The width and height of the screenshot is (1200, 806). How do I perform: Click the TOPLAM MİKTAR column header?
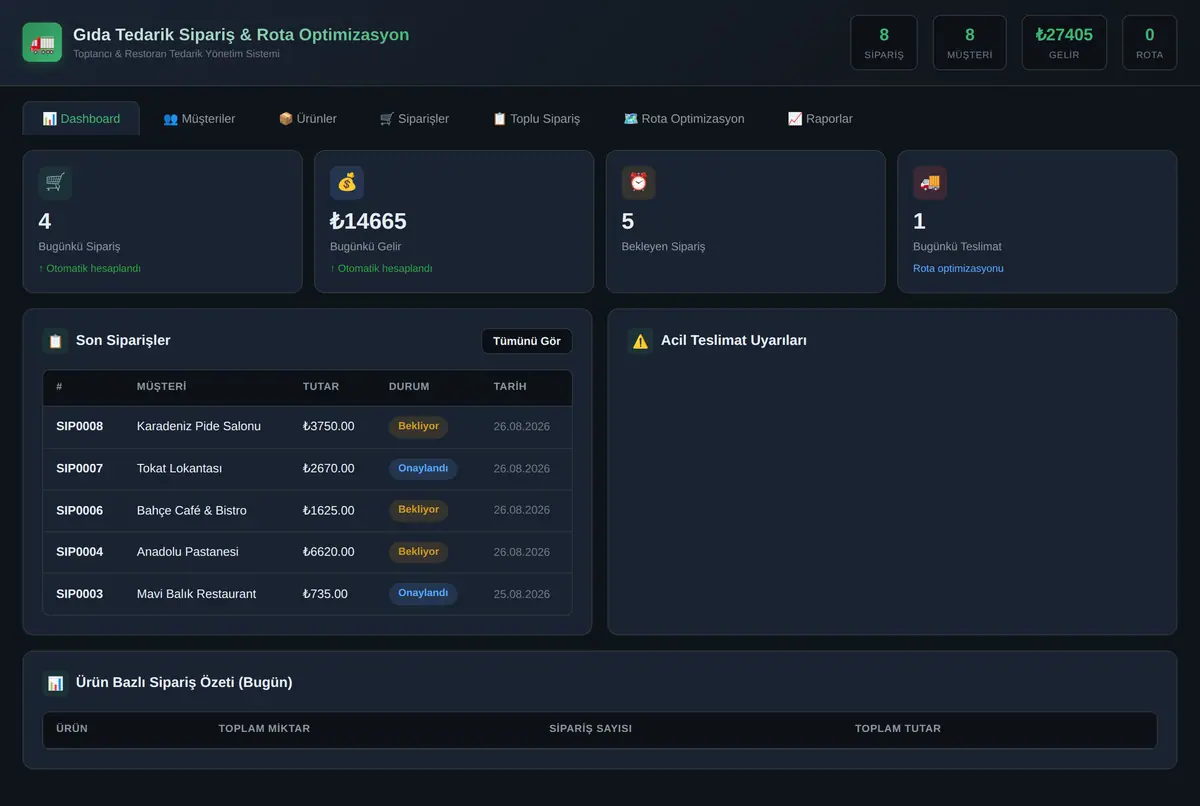264,729
